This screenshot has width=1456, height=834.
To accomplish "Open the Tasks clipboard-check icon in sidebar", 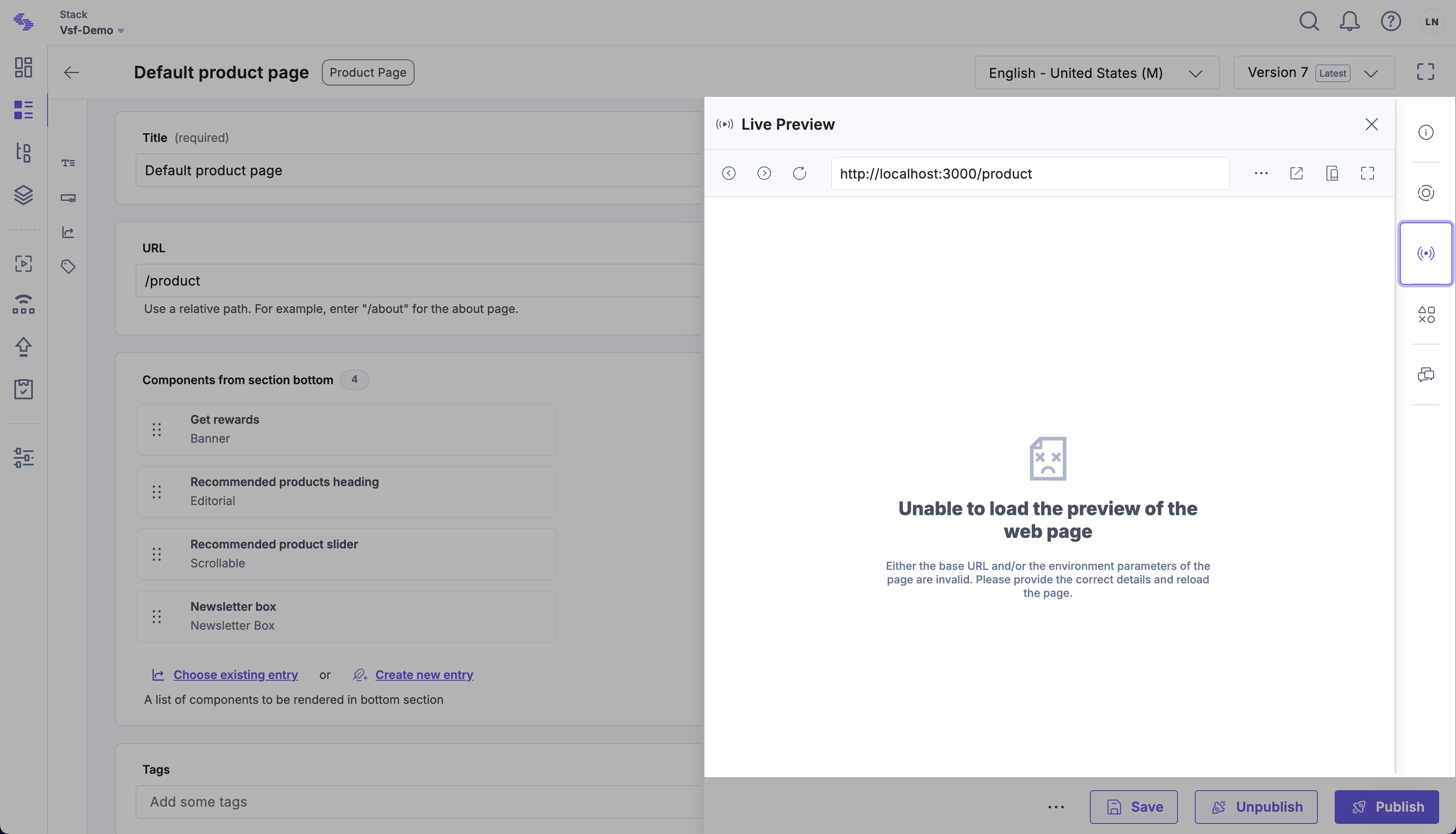I will (24, 389).
